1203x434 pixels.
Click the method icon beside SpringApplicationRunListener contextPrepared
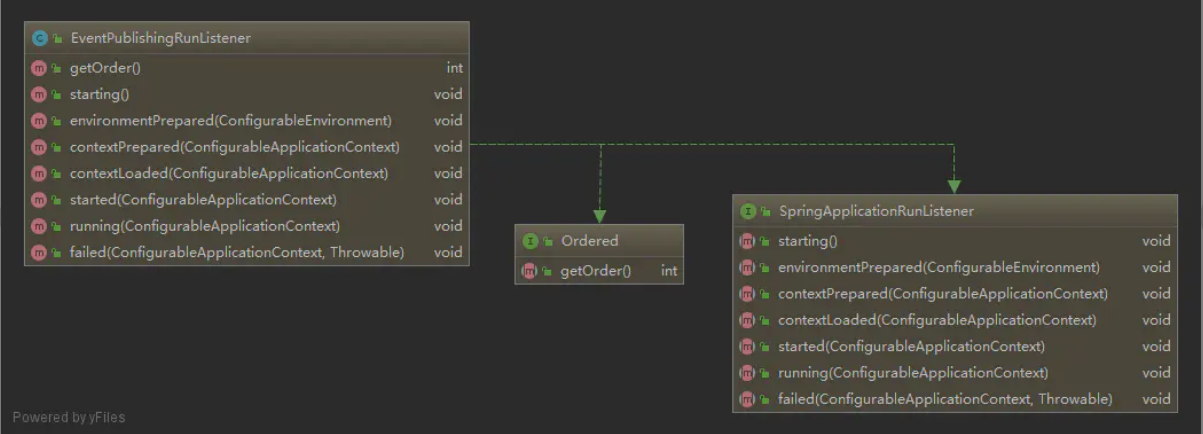click(x=747, y=294)
